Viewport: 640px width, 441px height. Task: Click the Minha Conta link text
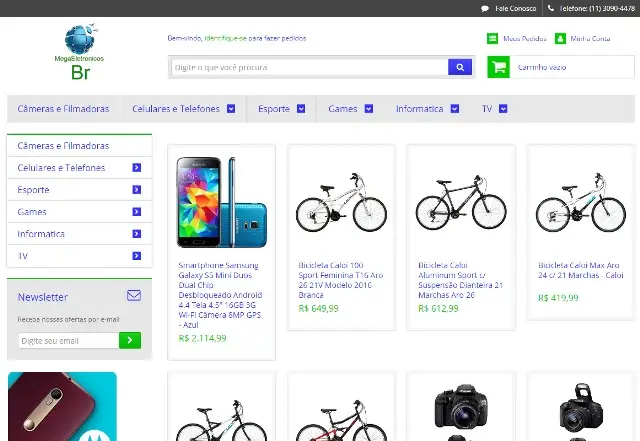tap(590, 38)
